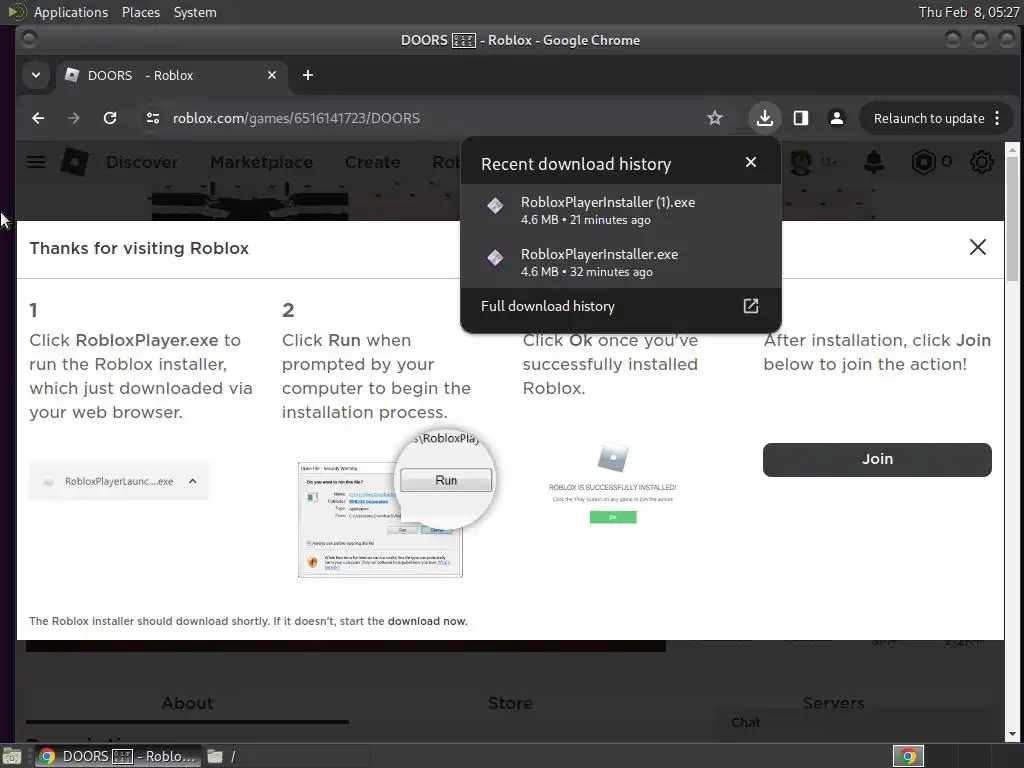This screenshot has width=1024, height=768.
Task: Click the Roblox successfully installed illustration
Action: click(x=612, y=483)
